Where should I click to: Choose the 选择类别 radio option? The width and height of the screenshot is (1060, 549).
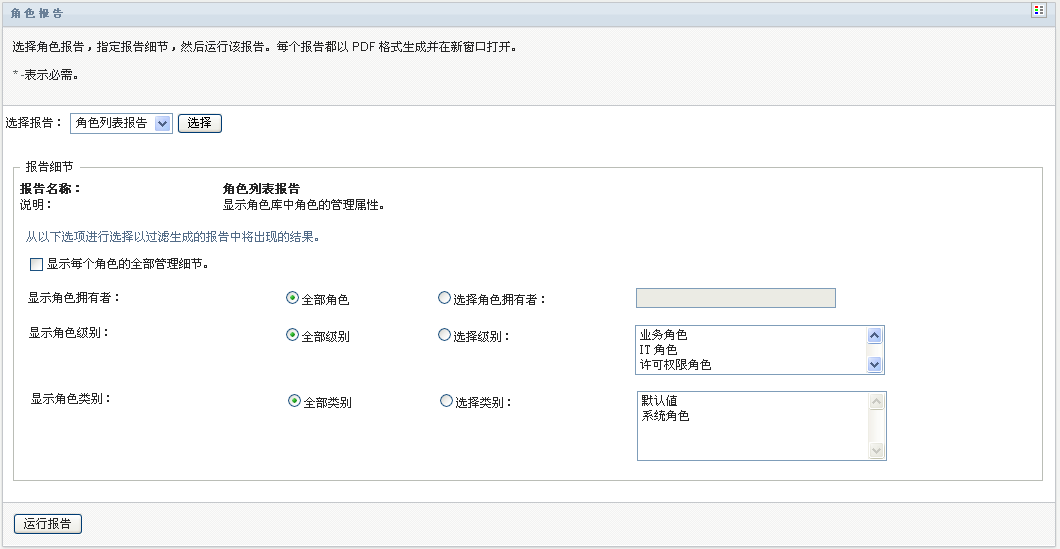click(x=446, y=402)
